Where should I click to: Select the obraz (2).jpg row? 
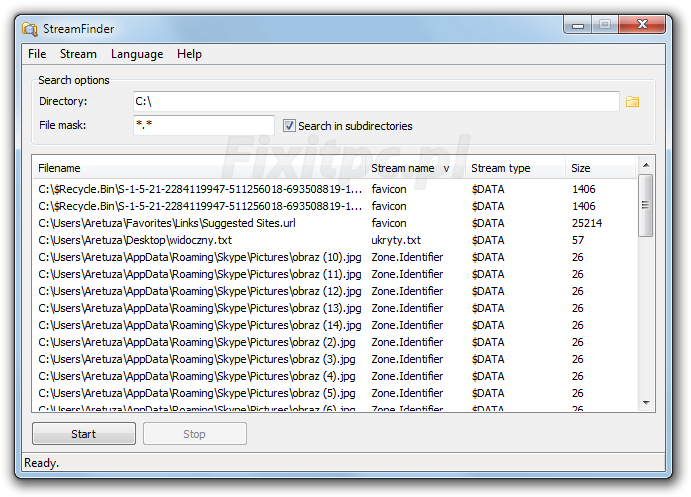point(335,342)
